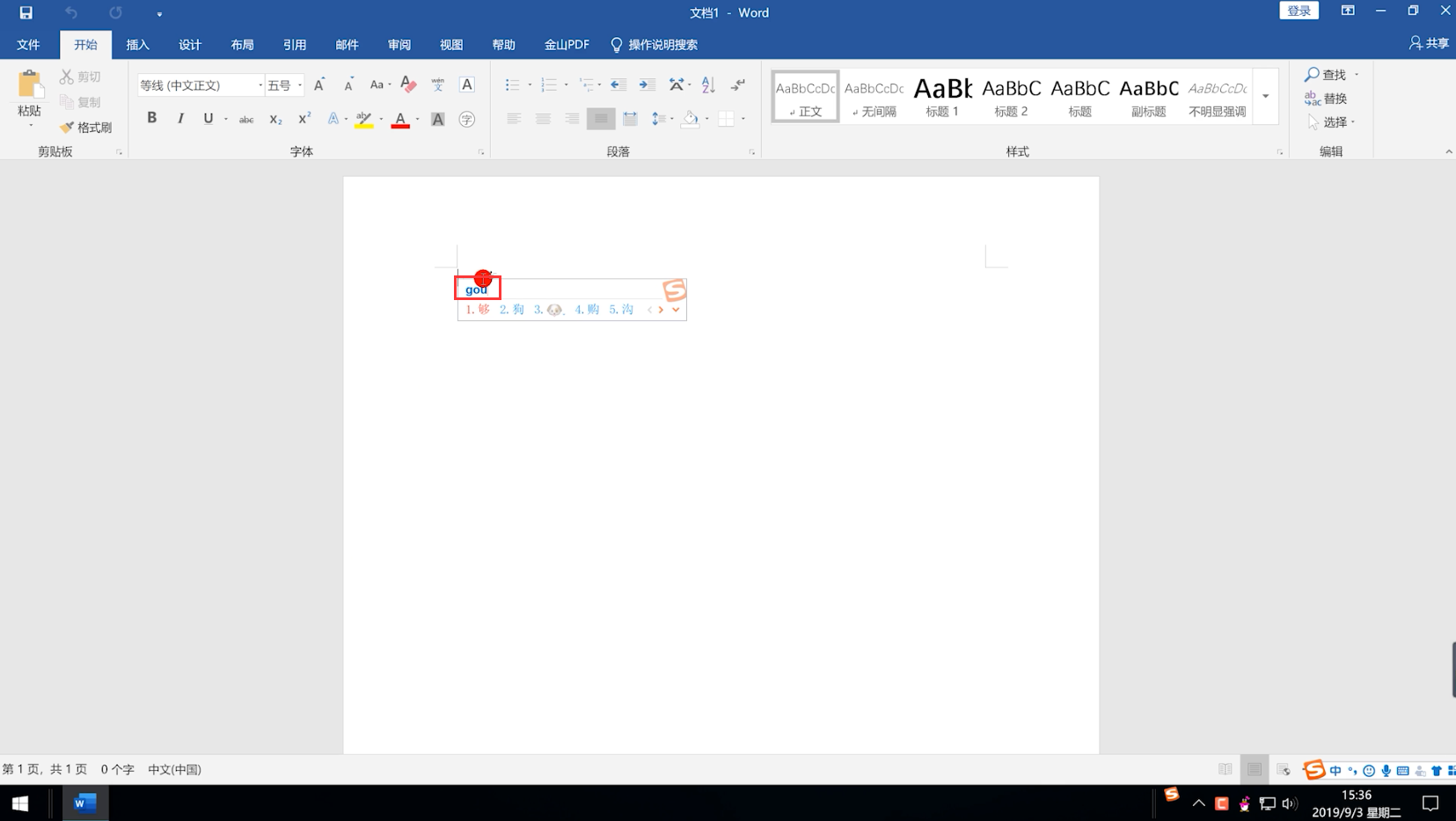
Task: Open the Change Case Aa dropdown
Action: click(379, 84)
